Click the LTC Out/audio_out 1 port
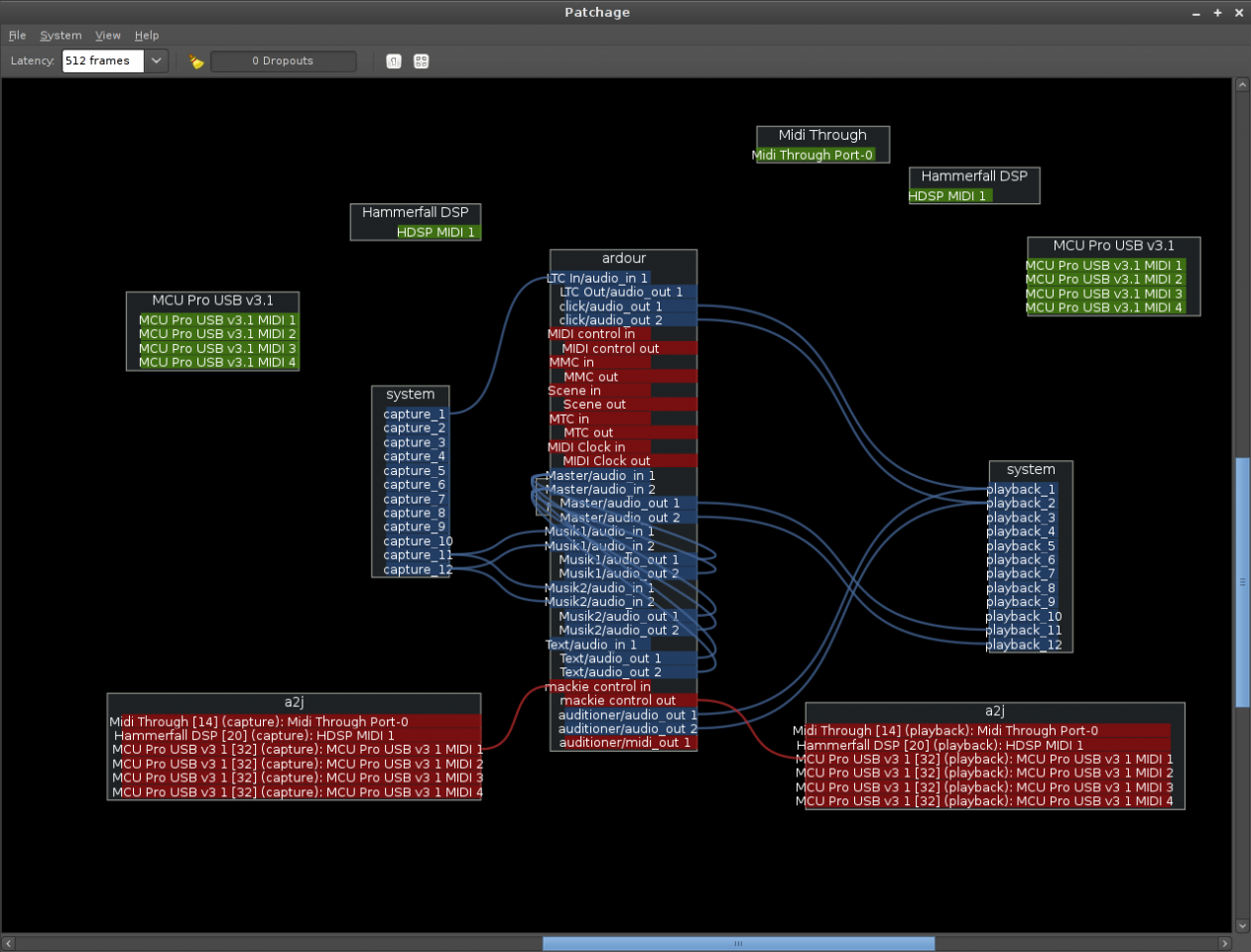This screenshot has height=952, width=1251. click(x=623, y=293)
